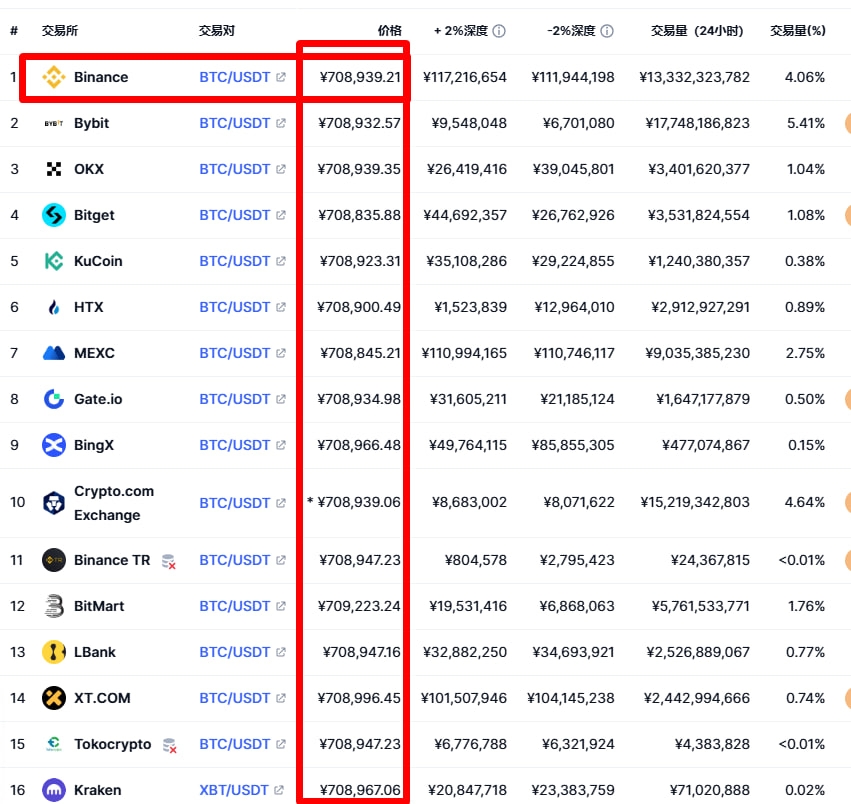Sort by +2%深度 column header
The height and width of the screenshot is (804, 851).
[461, 31]
